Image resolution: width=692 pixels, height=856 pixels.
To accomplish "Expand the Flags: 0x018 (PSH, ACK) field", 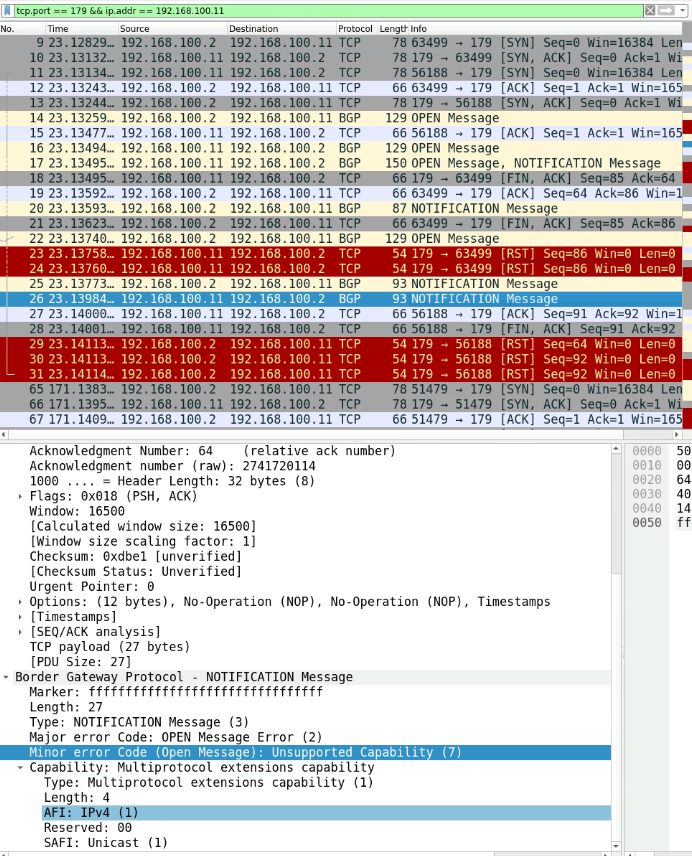I will (20, 496).
